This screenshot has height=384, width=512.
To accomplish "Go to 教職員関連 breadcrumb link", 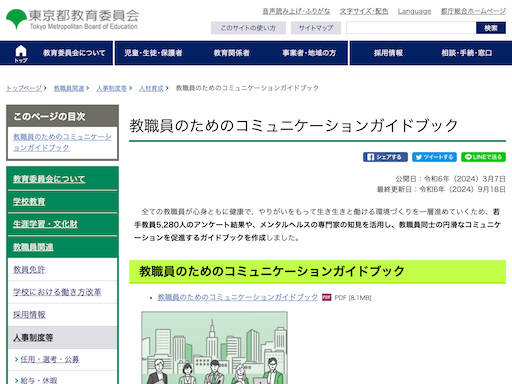I will [69, 88].
